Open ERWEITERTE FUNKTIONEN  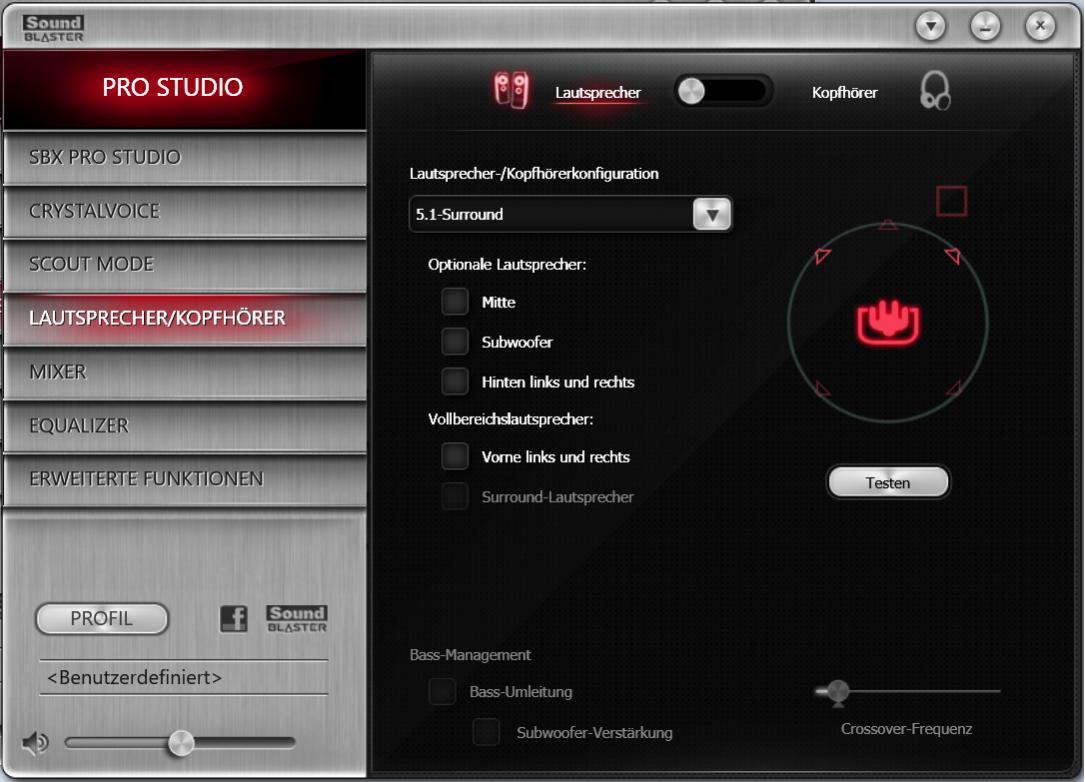click(x=185, y=479)
